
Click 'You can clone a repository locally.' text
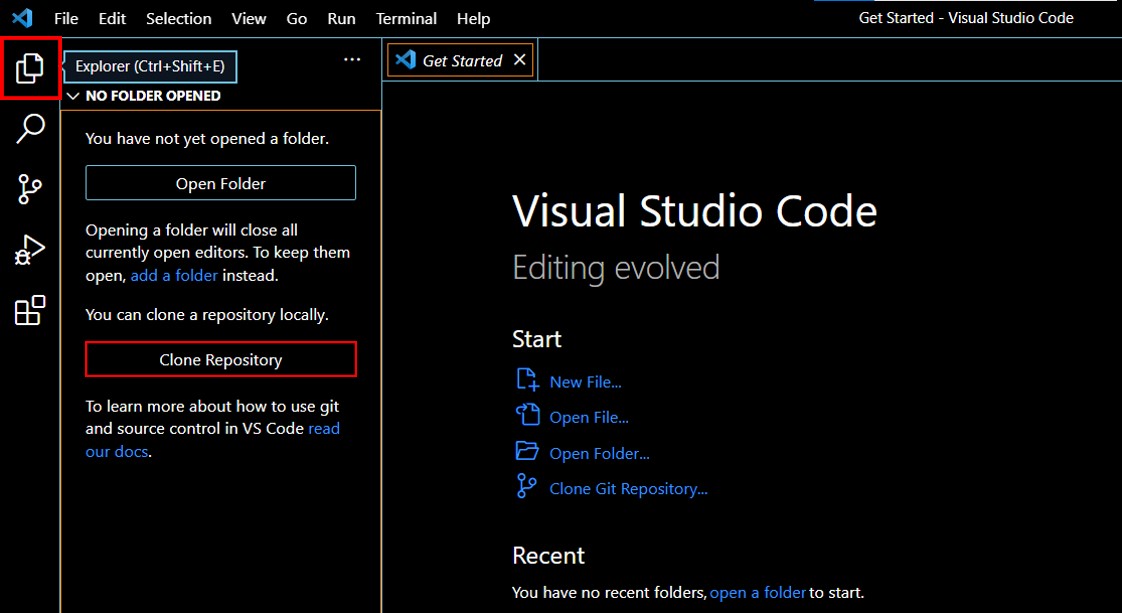coord(208,315)
